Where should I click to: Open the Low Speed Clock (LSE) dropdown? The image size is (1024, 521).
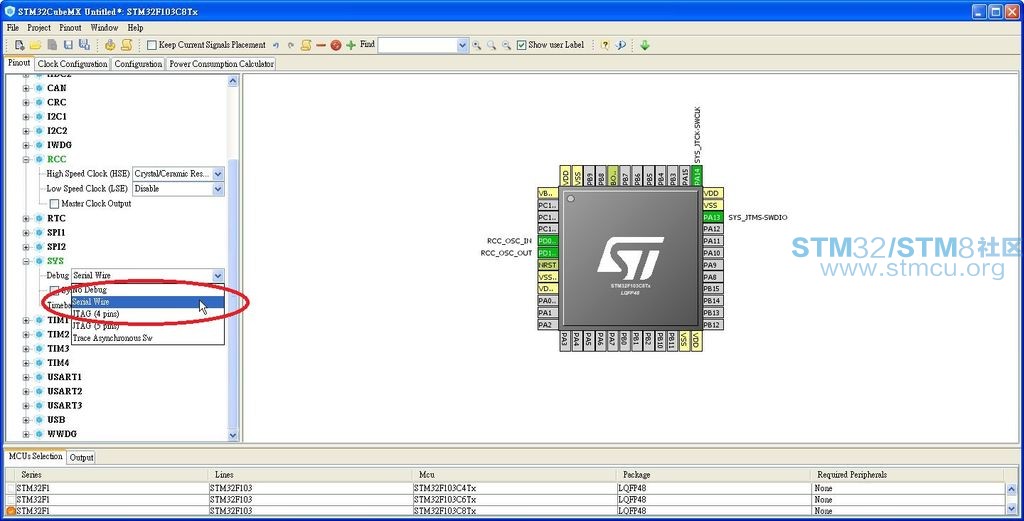(x=217, y=189)
